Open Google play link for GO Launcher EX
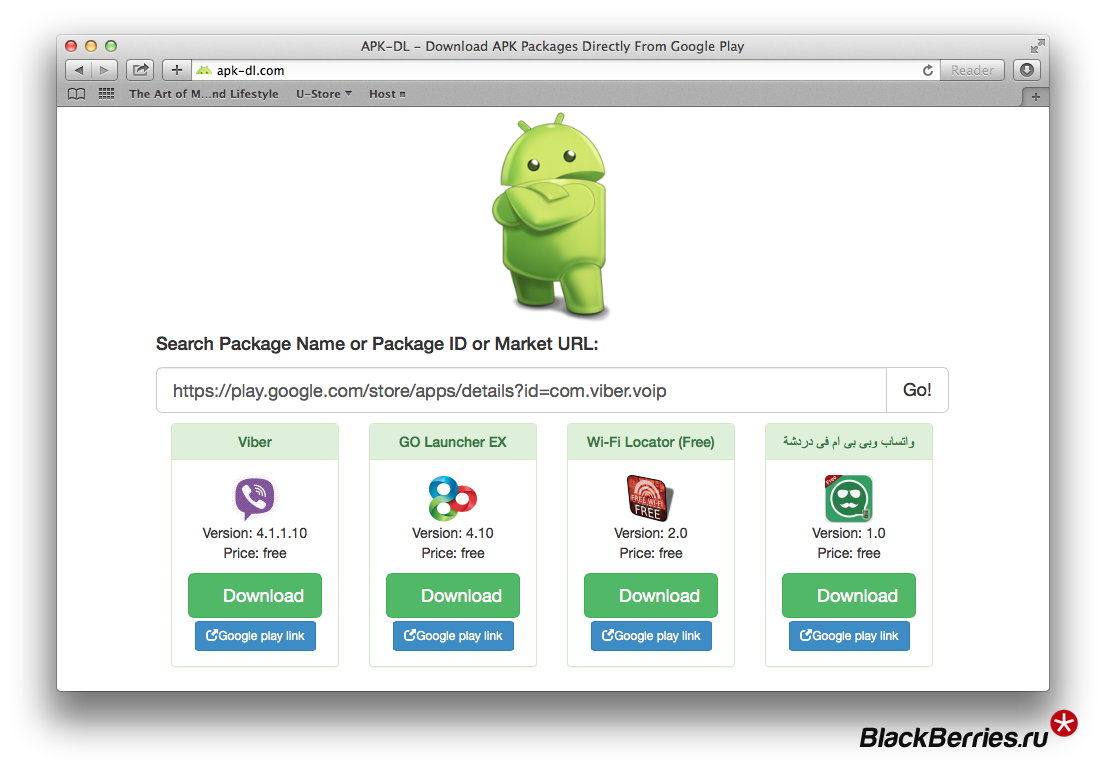Screen dimensions: 1106x770 tap(454, 636)
